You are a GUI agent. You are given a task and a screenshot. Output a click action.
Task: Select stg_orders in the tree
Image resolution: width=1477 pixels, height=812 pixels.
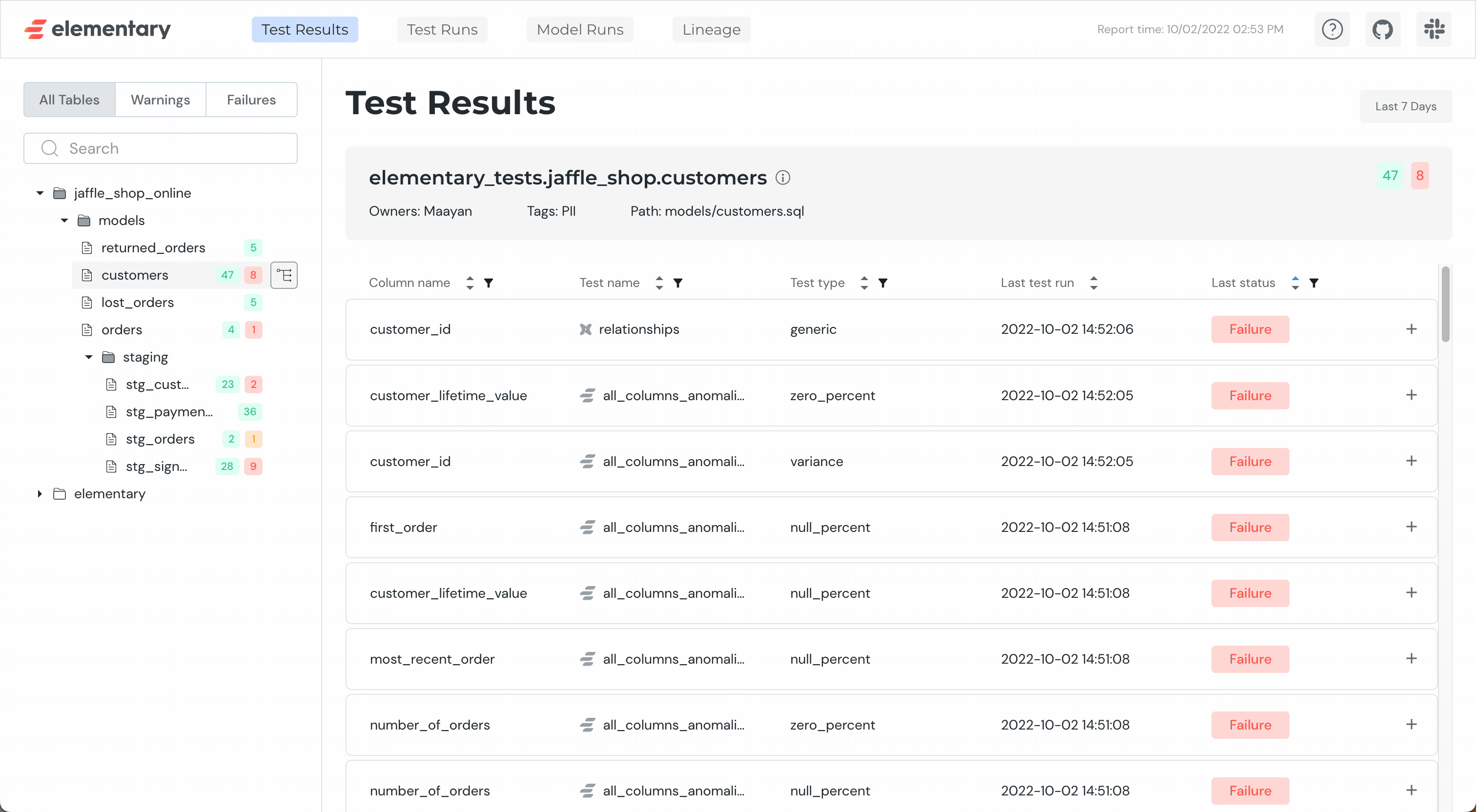click(x=160, y=439)
